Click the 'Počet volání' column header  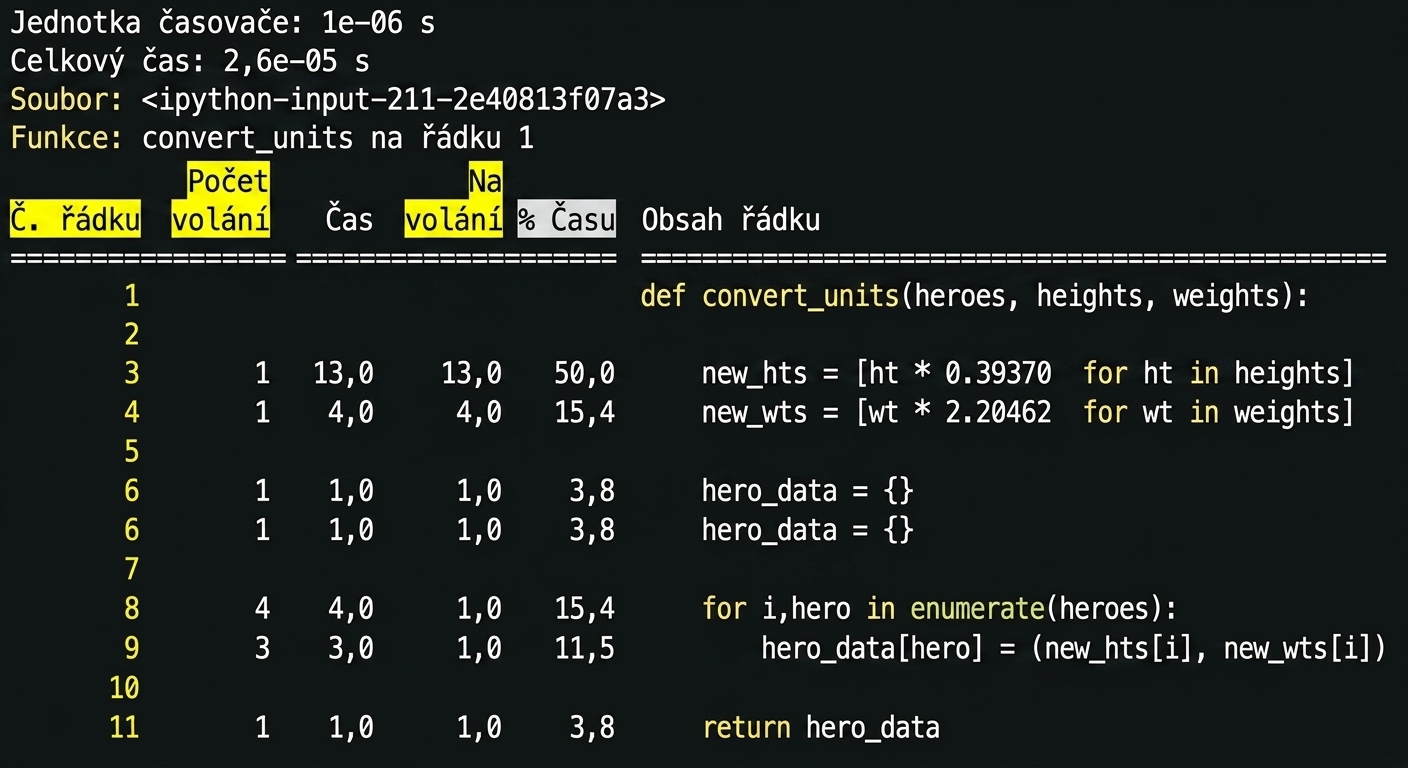point(221,199)
